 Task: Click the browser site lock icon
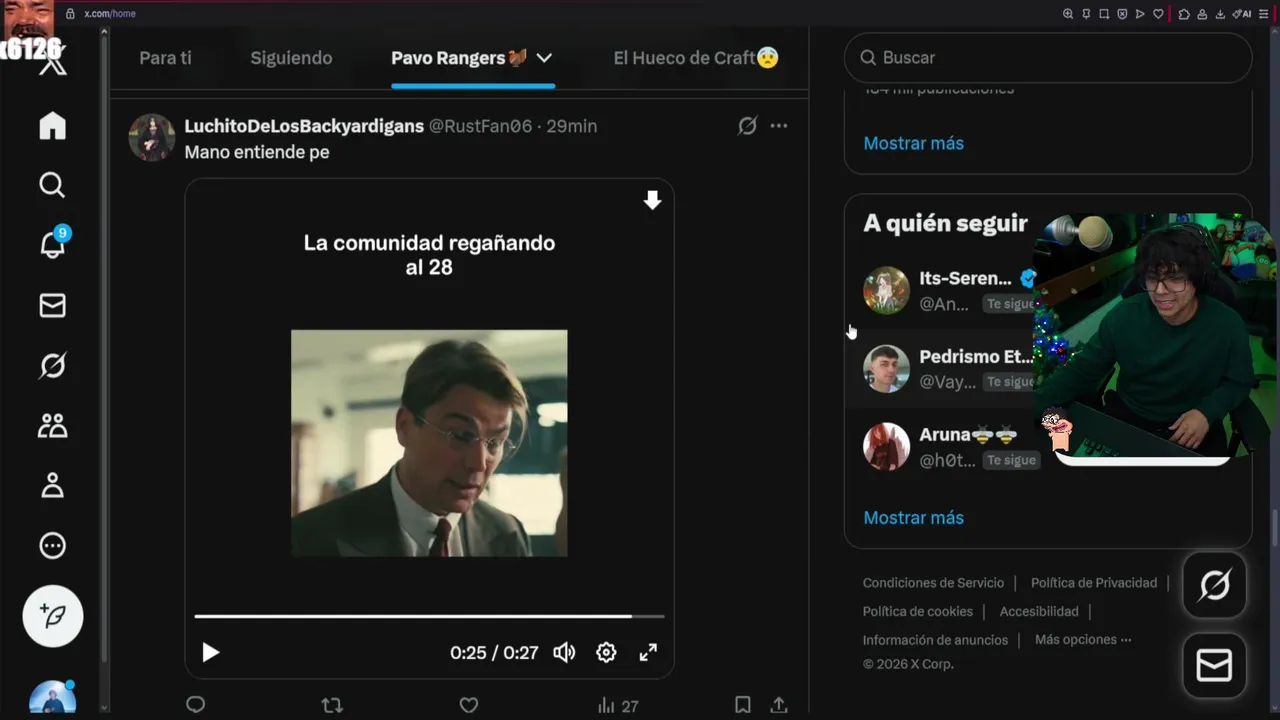[70, 14]
